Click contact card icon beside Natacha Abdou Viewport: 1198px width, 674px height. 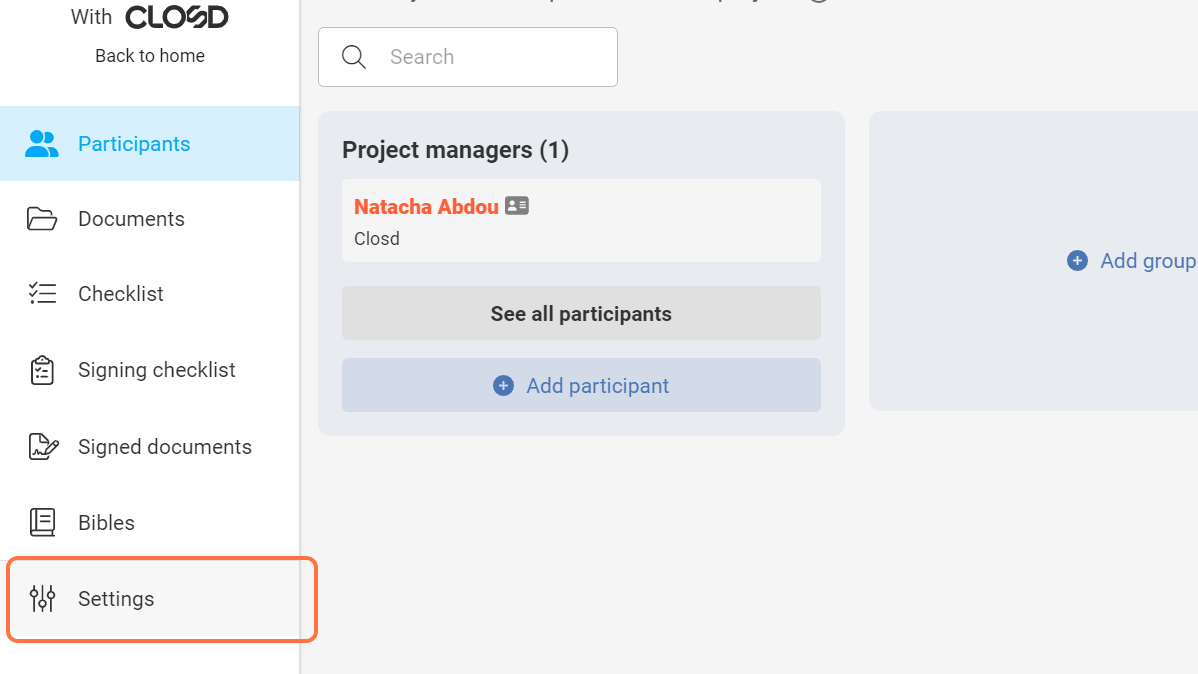pos(517,206)
